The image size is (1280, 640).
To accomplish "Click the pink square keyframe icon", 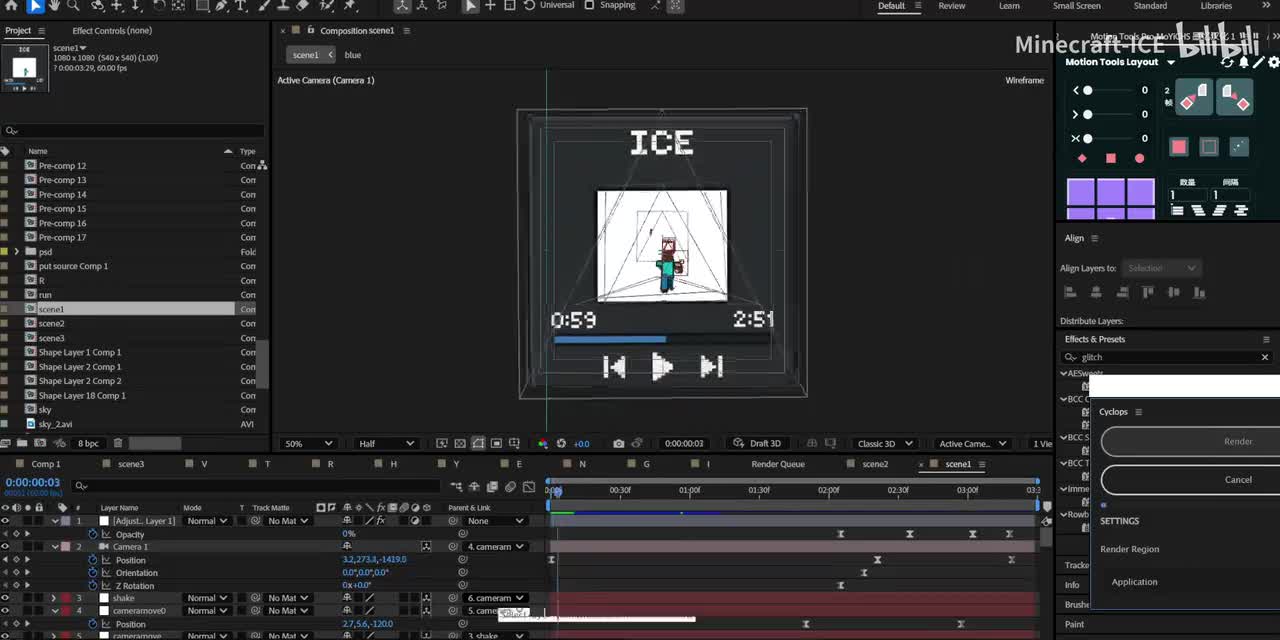I will pos(1110,158).
